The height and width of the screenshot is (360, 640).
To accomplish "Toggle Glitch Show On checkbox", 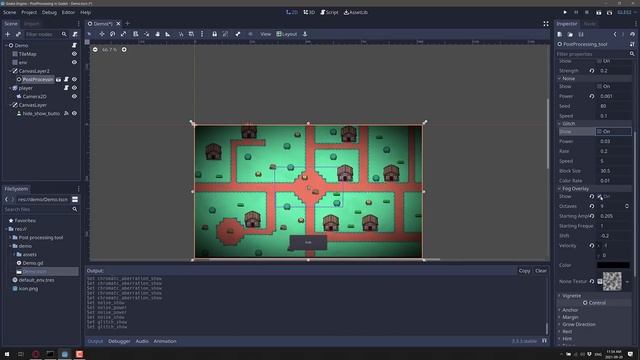I will [599, 131].
